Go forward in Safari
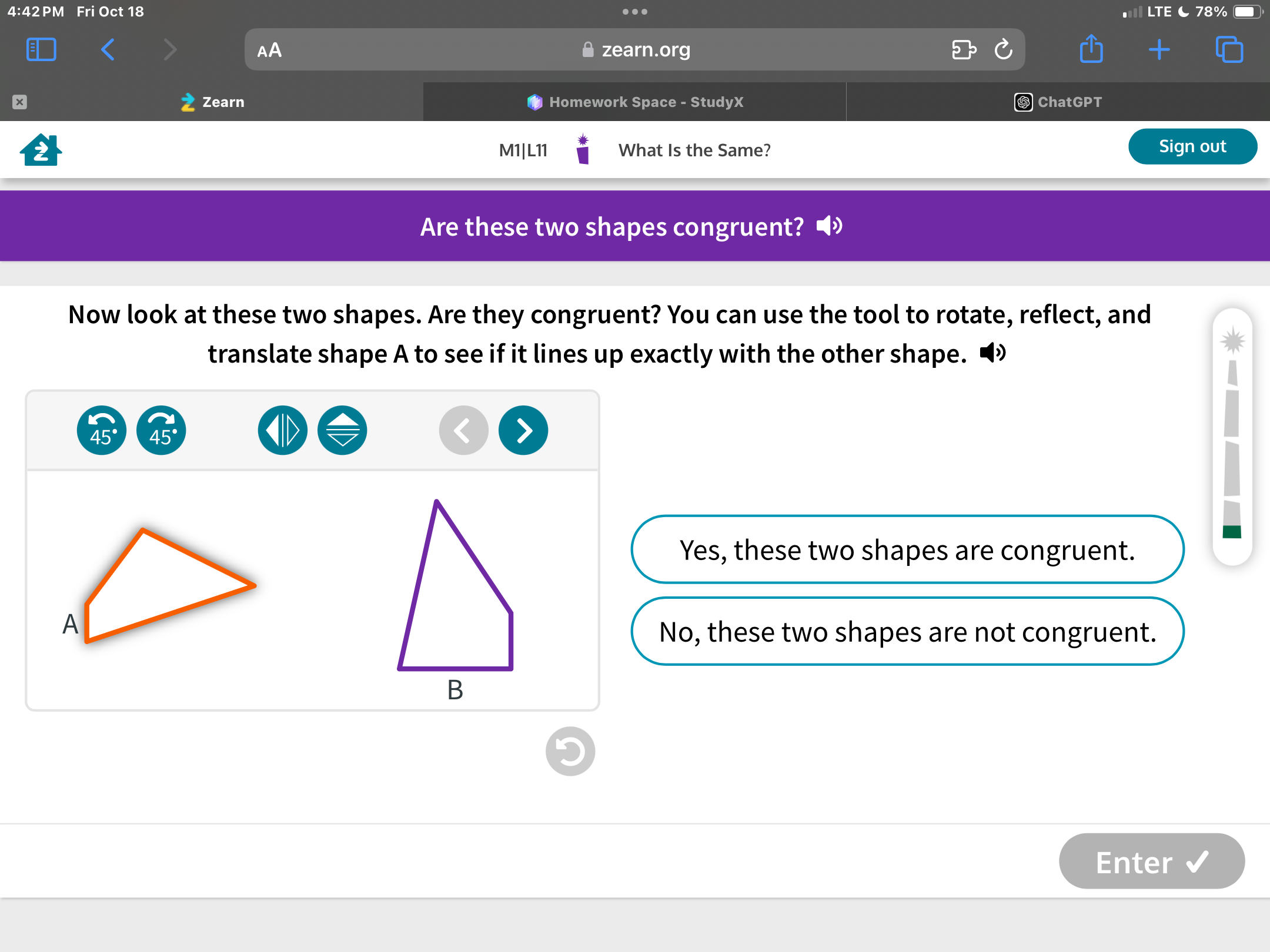 click(170, 50)
